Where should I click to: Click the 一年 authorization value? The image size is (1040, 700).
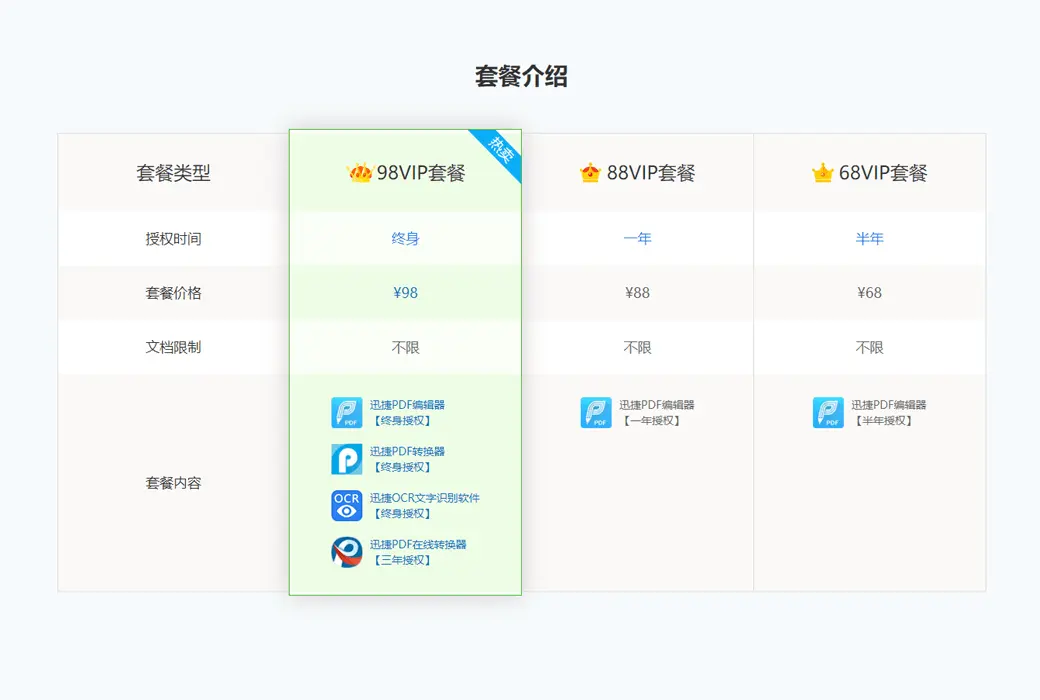point(637,239)
